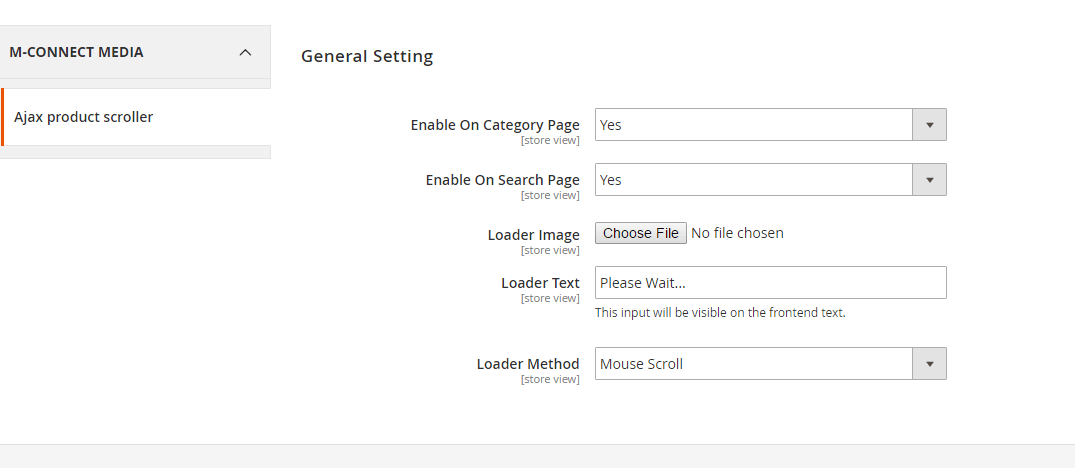Collapse the M-CONNECT MEDIA chevron arrow
Screen dimensions: 1075x468
pos(245,52)
